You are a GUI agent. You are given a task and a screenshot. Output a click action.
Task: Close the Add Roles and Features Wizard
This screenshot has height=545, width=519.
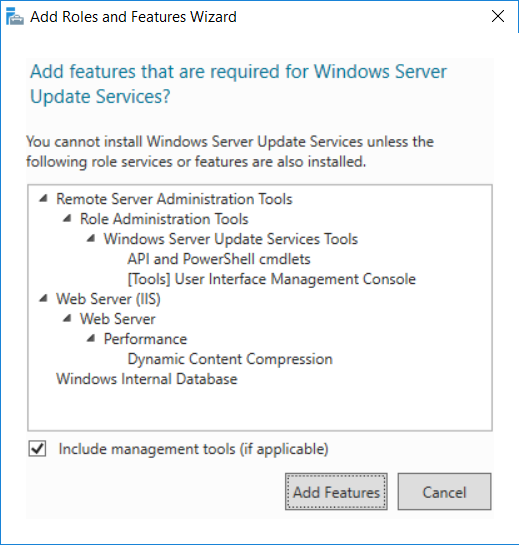(498, 16)
